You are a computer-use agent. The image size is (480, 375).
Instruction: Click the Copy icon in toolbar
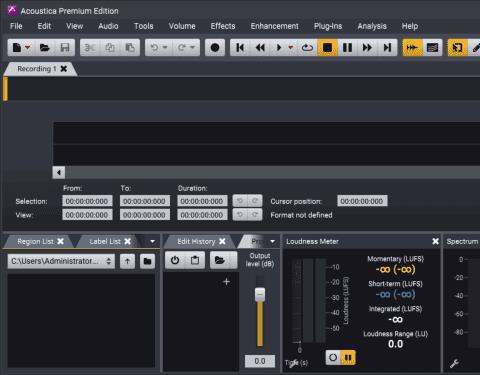point(110,48)
